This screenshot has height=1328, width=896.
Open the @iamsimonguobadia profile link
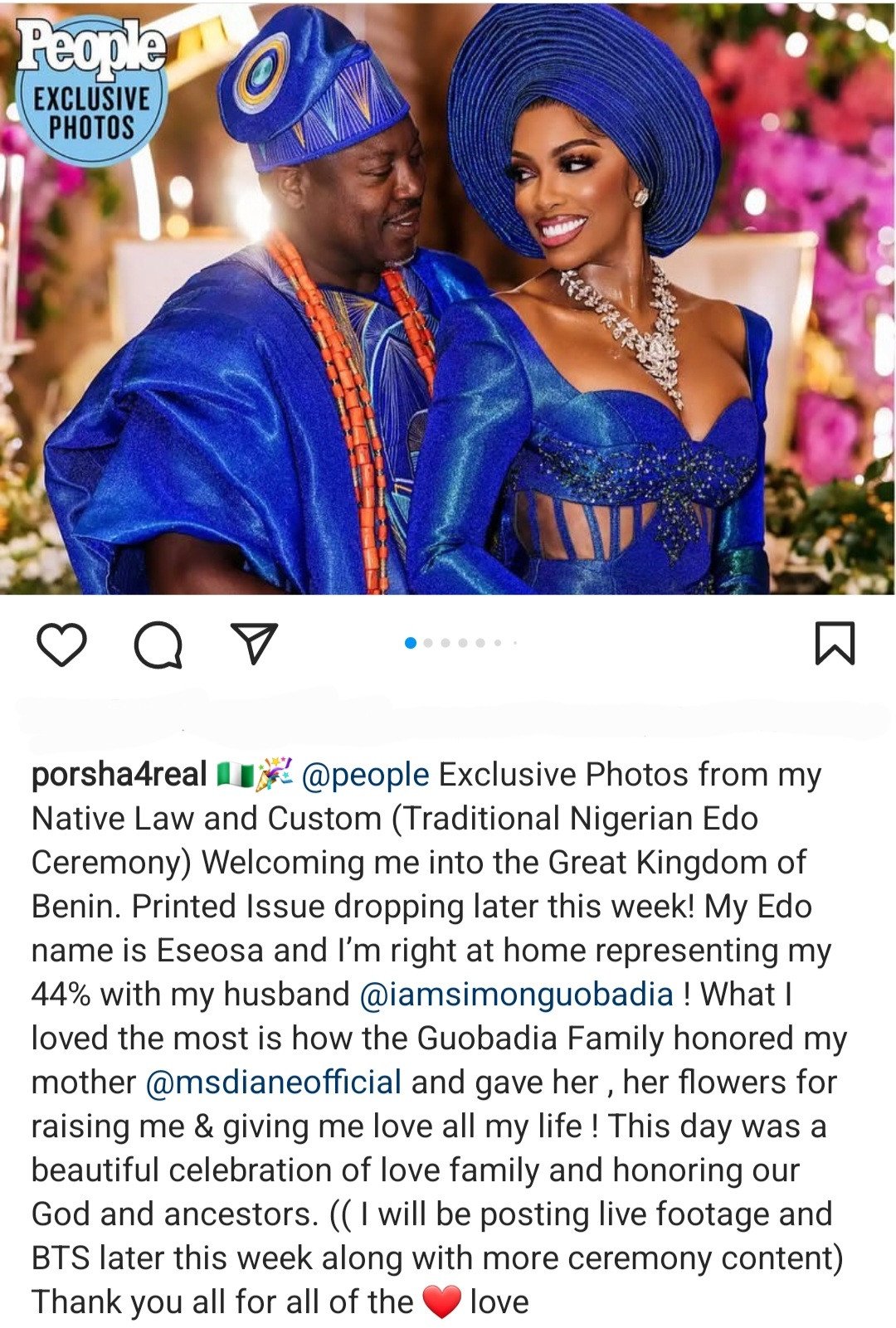coord(517,995)
